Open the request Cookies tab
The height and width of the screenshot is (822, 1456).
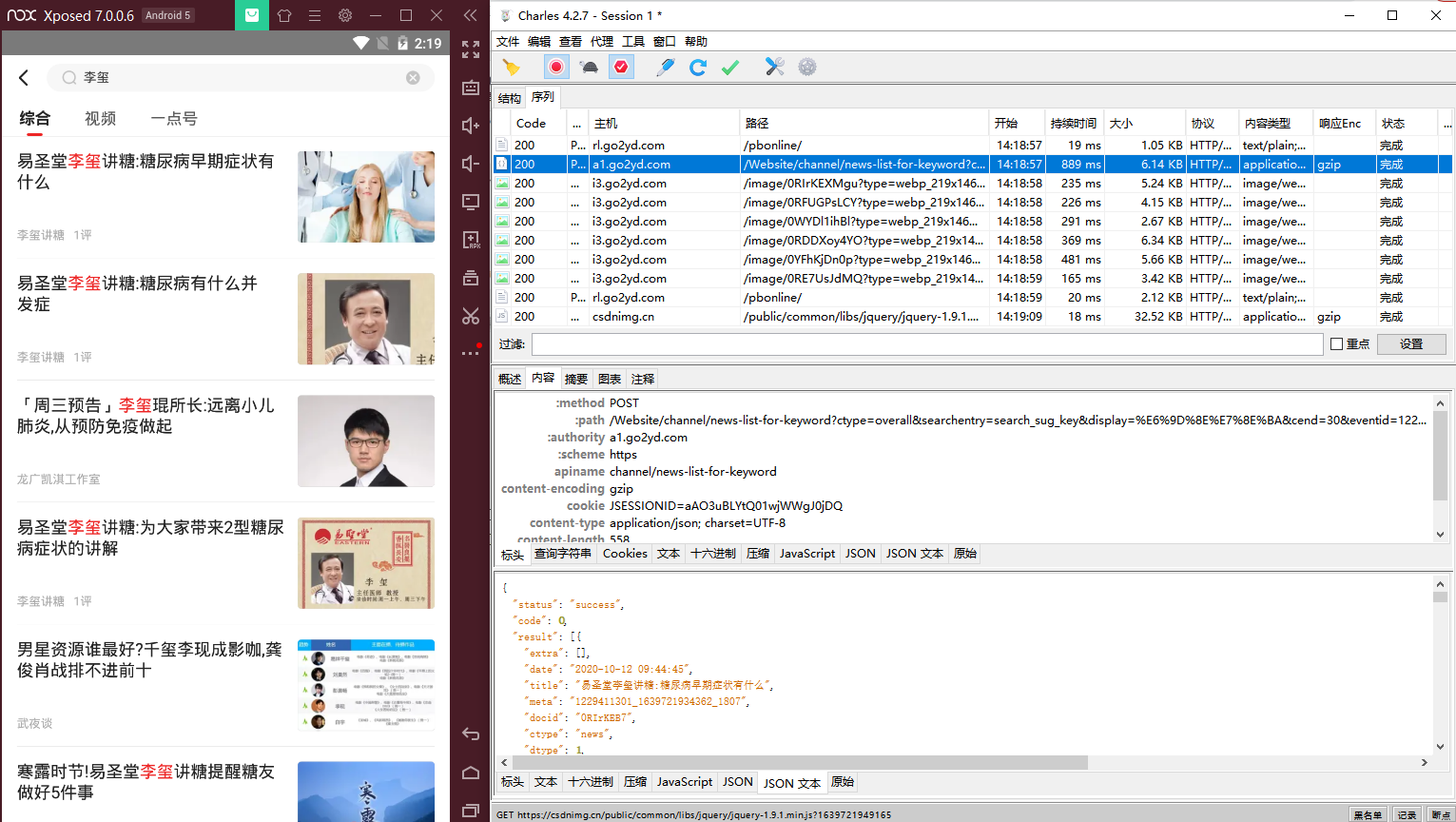(x=625, y=554)
